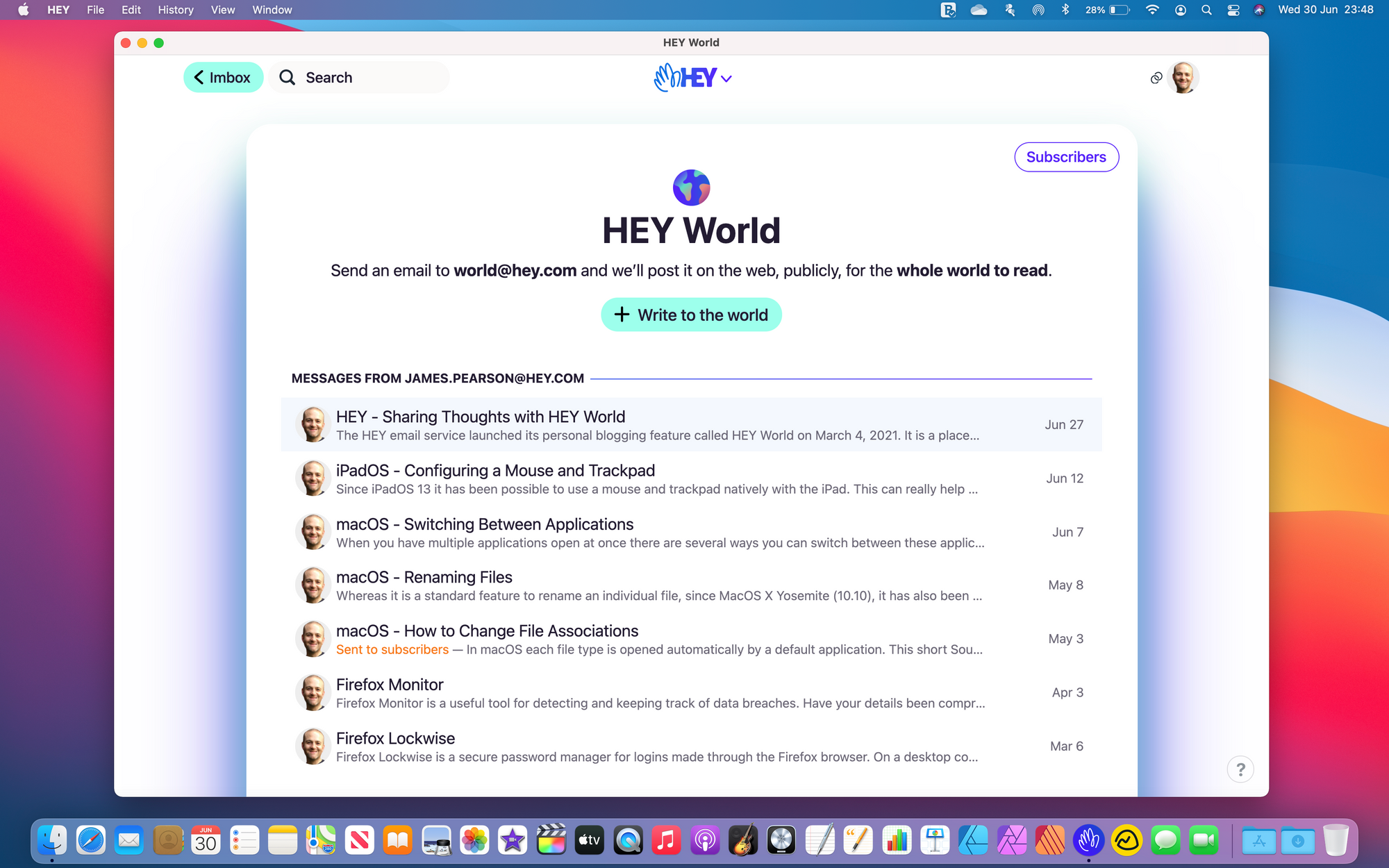Open the Spotlight search dropdown
This screenshot has height=868, width=1389.
point(1206,10)
